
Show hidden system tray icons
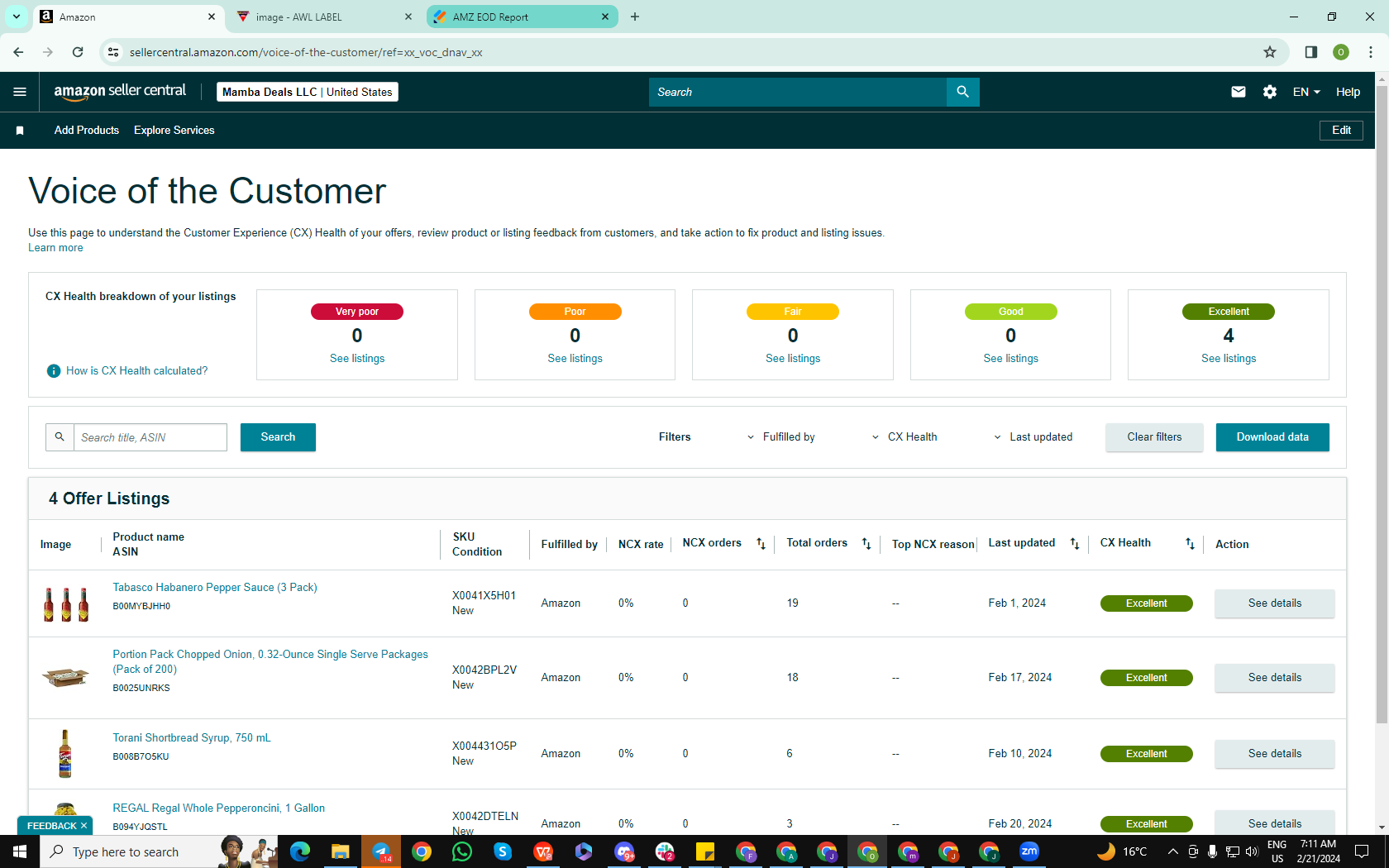click(x=1172, y=851)
